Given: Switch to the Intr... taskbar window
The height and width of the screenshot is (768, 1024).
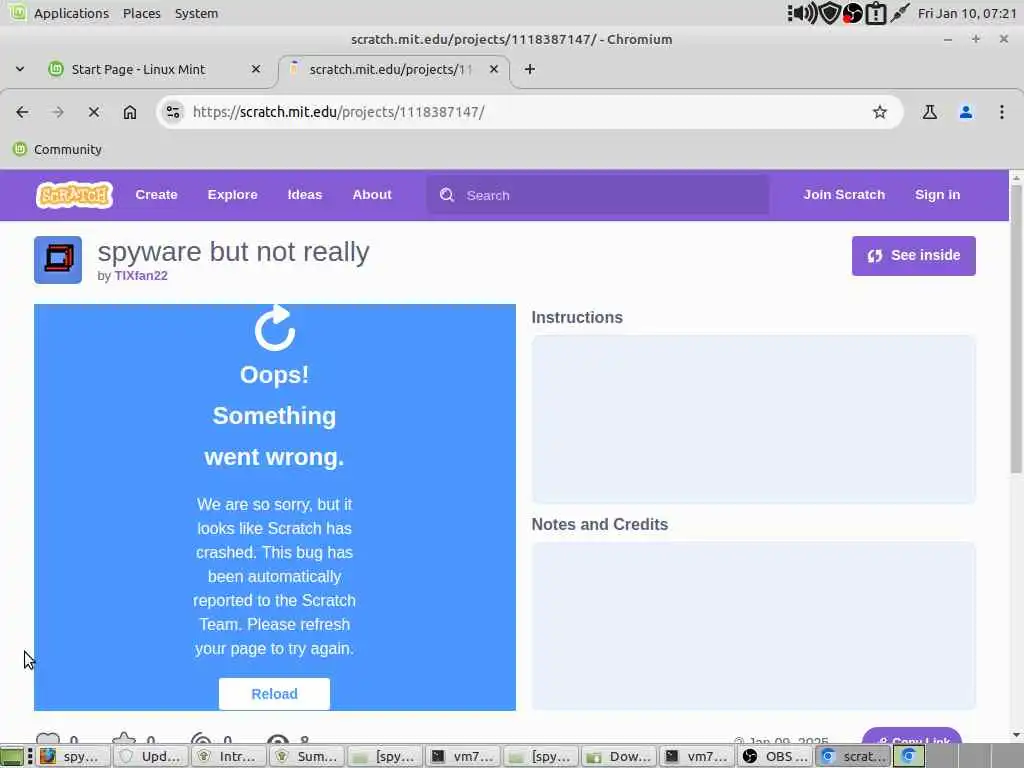Looking at the screenshot, I should point(228,756).
